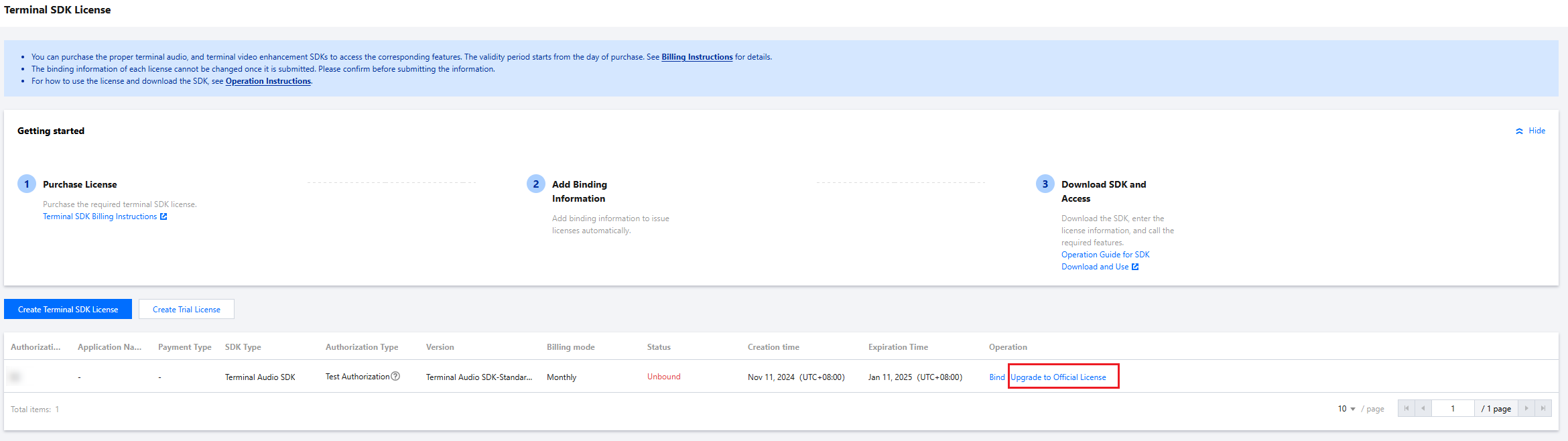Open Terminal SDK Billing Instructions link
Viewport: 1568px width, 441px height.
100,216
